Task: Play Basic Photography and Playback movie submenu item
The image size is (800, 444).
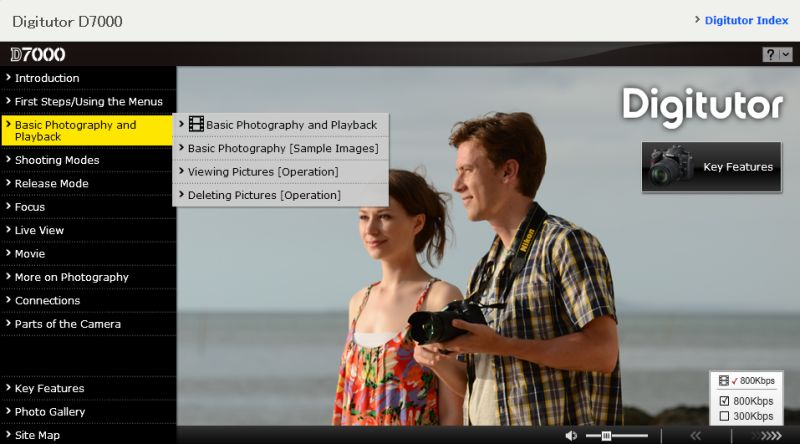Action: click(x=281, y=125)
